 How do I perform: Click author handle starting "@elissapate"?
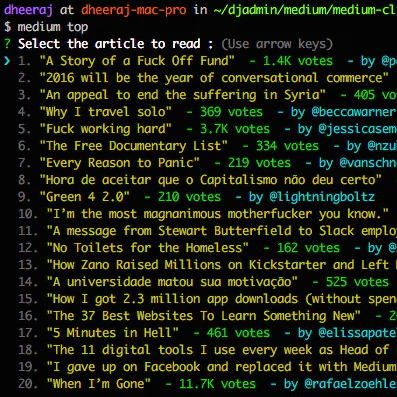(x=358, y=333)
